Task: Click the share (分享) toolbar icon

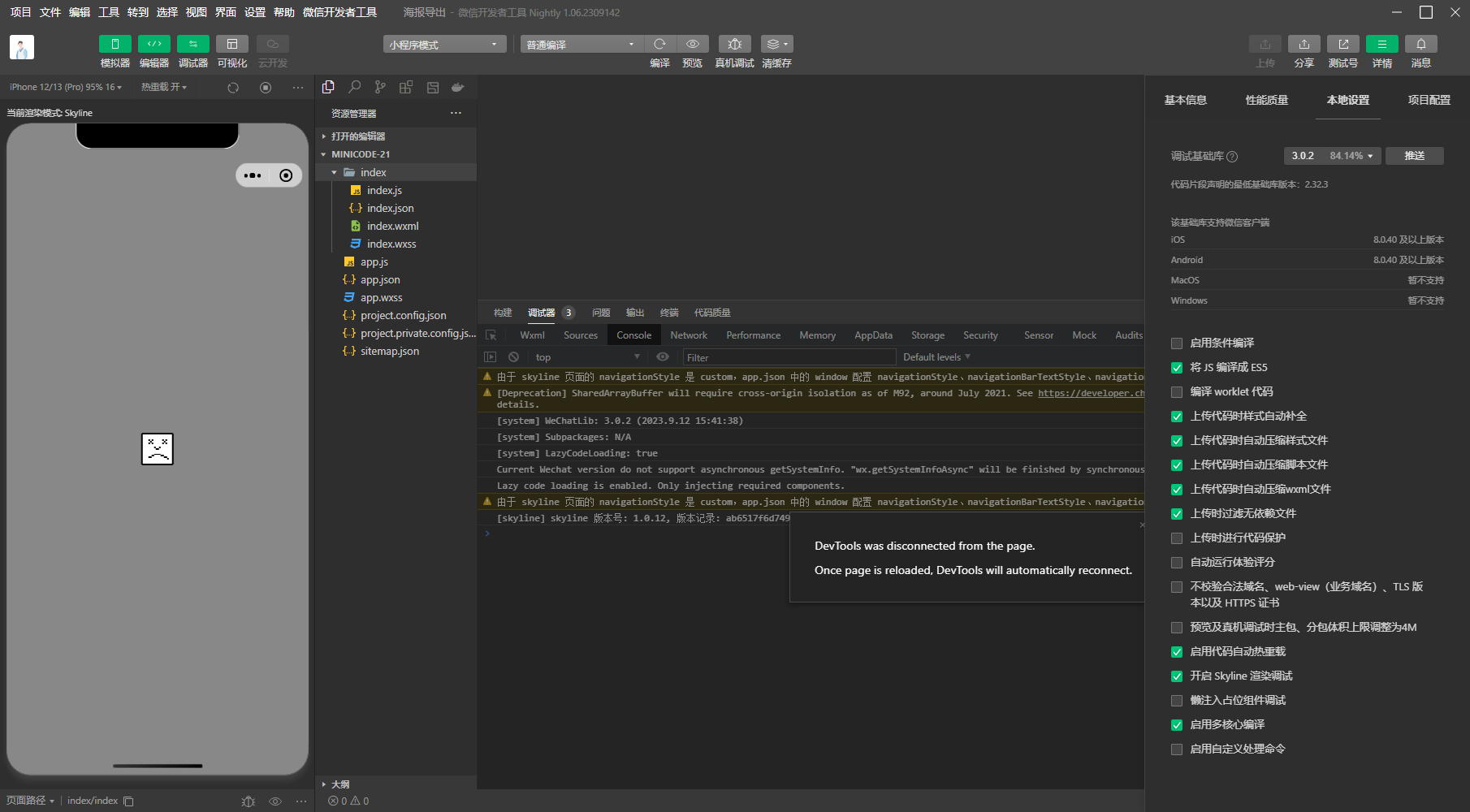Action: (x=1304, y=44)
